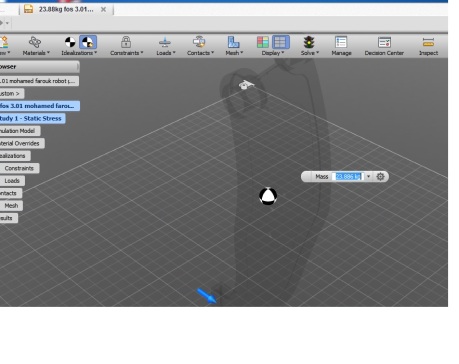
Task: Select the Constraints browser tree node
Action: 19,168
